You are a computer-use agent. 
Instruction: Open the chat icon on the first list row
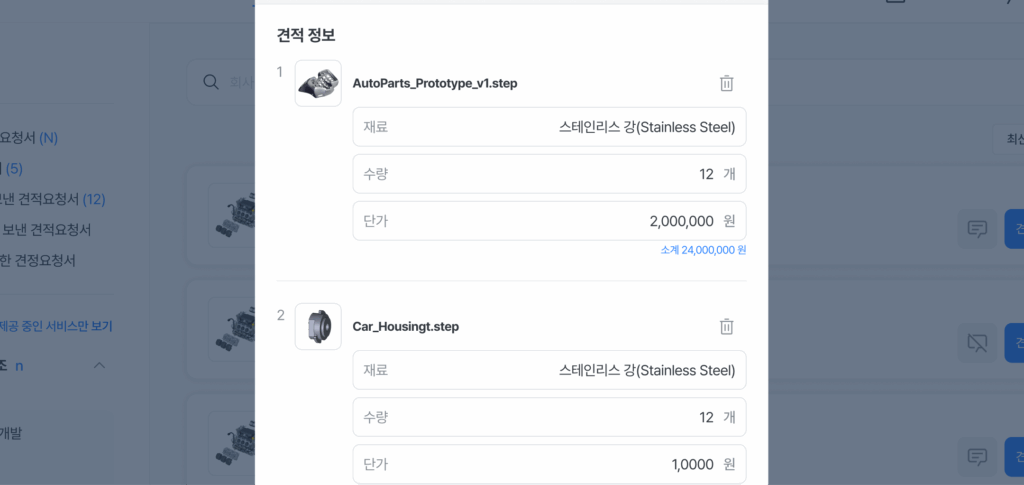click(977, 229)
